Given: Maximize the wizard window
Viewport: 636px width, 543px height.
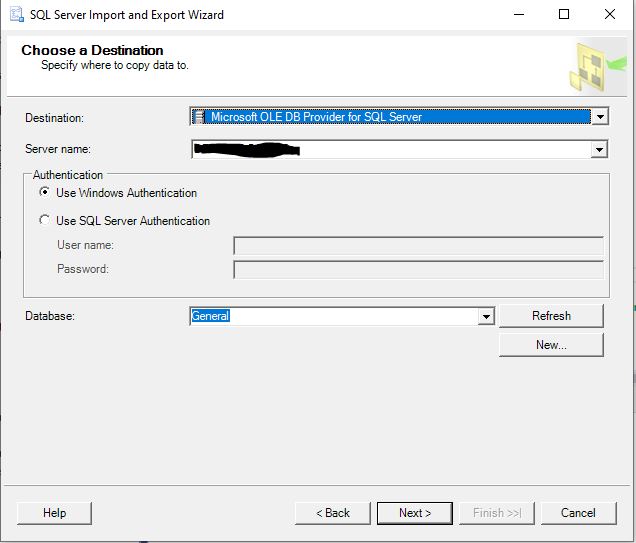Looking at the screenshot, I should click(x=564, y=15).
